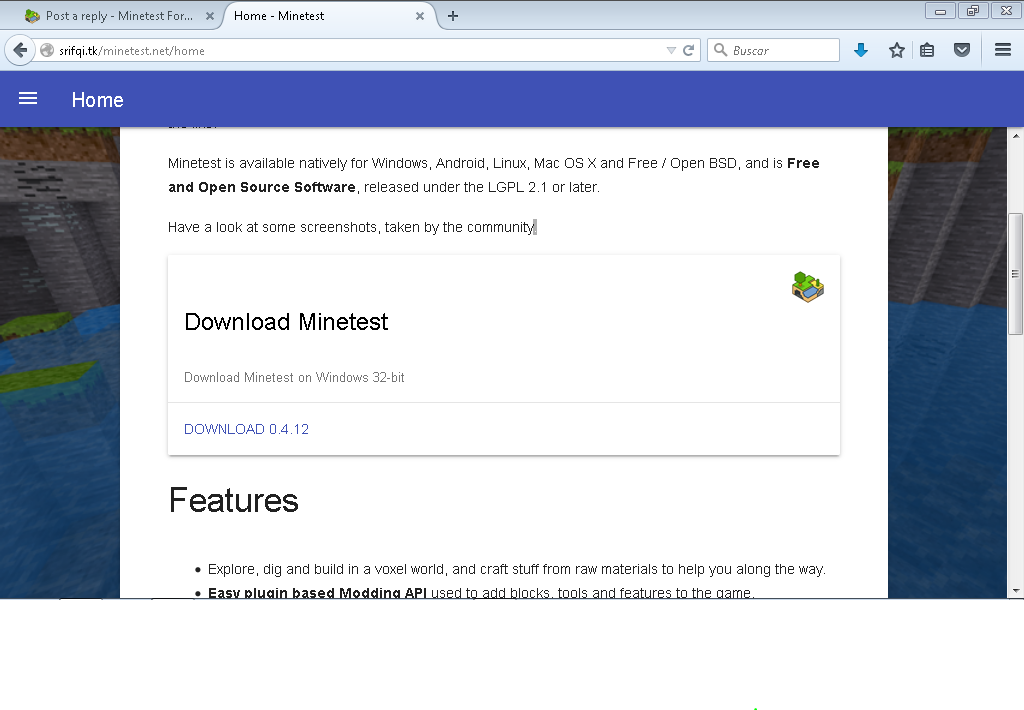Click the Minetest logo in download card
Viewport: 1024px width, 710px height.
(807, 287)
